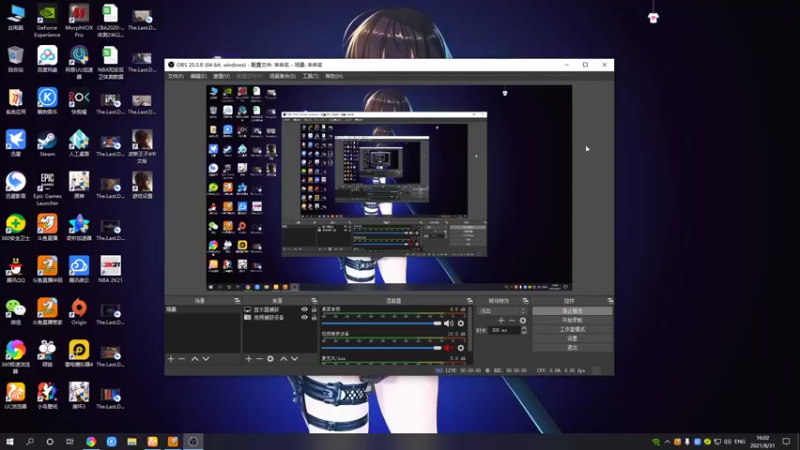The height and width of the screenshot is (450, 800).
Task: Enable 工作室模式 studio mode button
Action: click(572, 329)
